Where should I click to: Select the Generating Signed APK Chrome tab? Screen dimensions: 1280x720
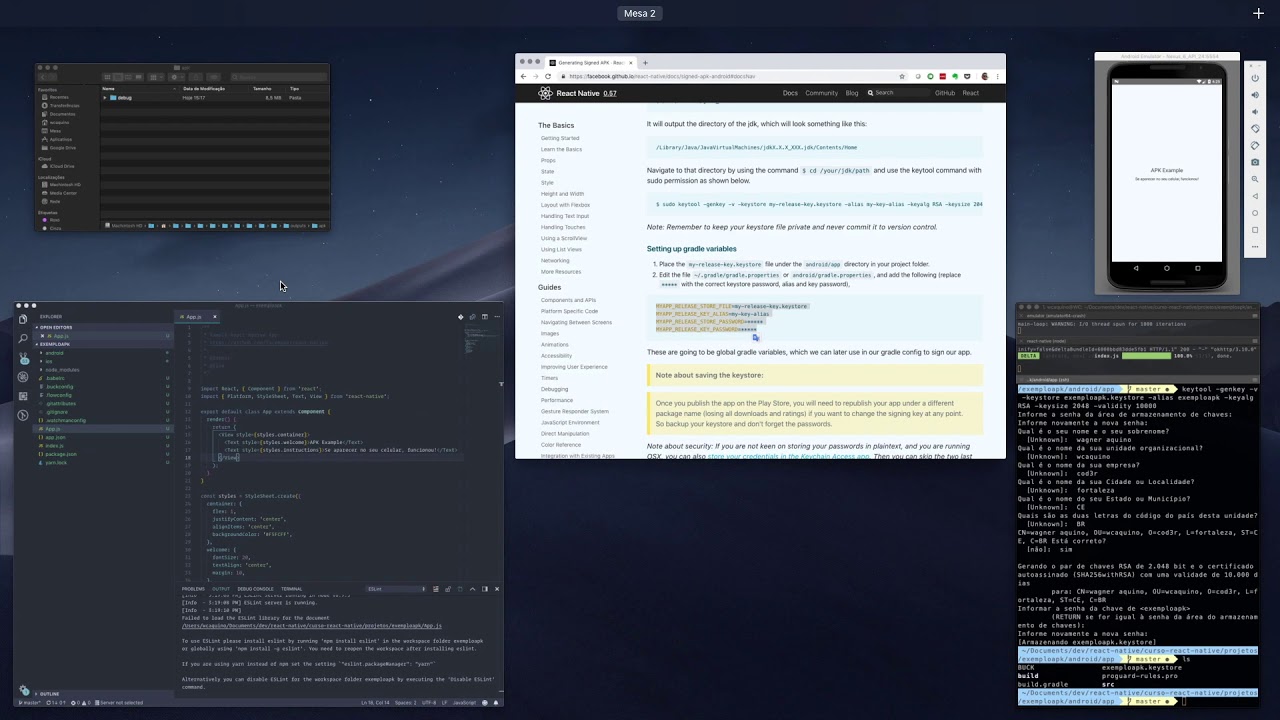pos(590,63)
